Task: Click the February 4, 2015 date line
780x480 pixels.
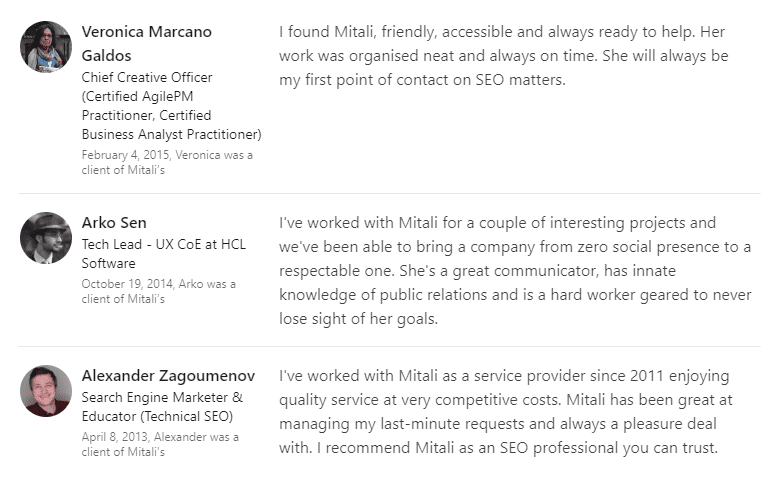Action: coord(167,162)
